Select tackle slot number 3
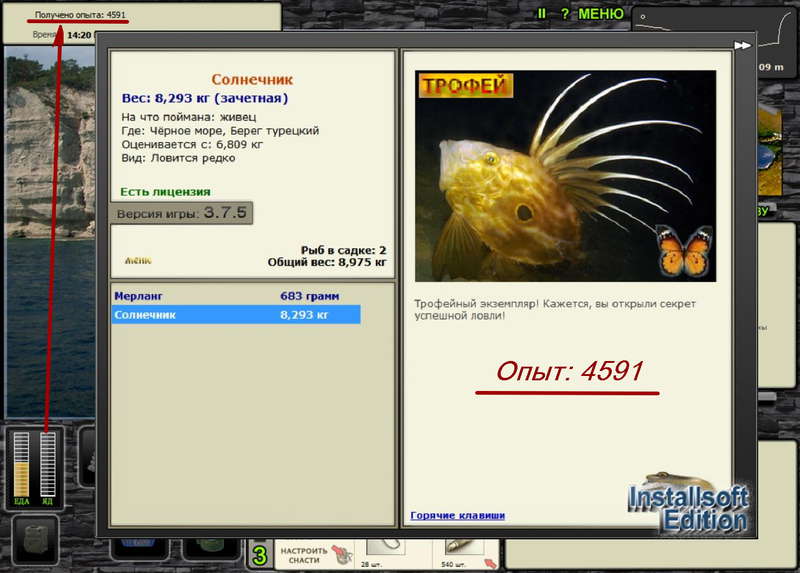Image resolution: width=800 pixels, height=573 pixels. click(x=260, y=556)
